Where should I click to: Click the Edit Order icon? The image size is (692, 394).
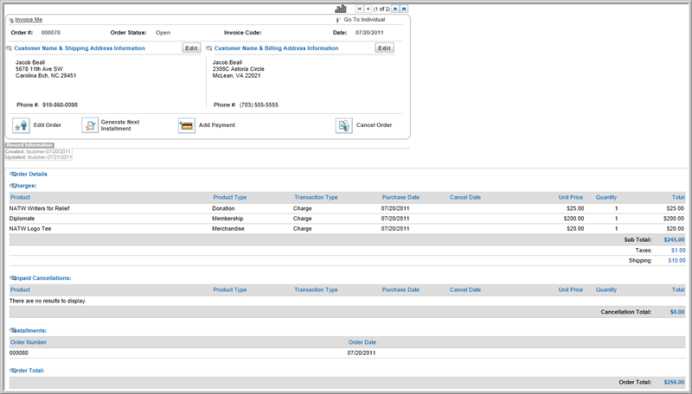(21, 125)
